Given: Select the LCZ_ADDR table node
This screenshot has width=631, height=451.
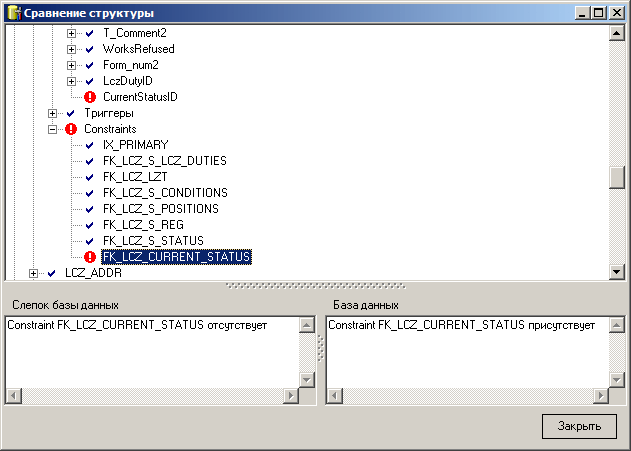Looking at the screenshot, I should pos(93,273).
